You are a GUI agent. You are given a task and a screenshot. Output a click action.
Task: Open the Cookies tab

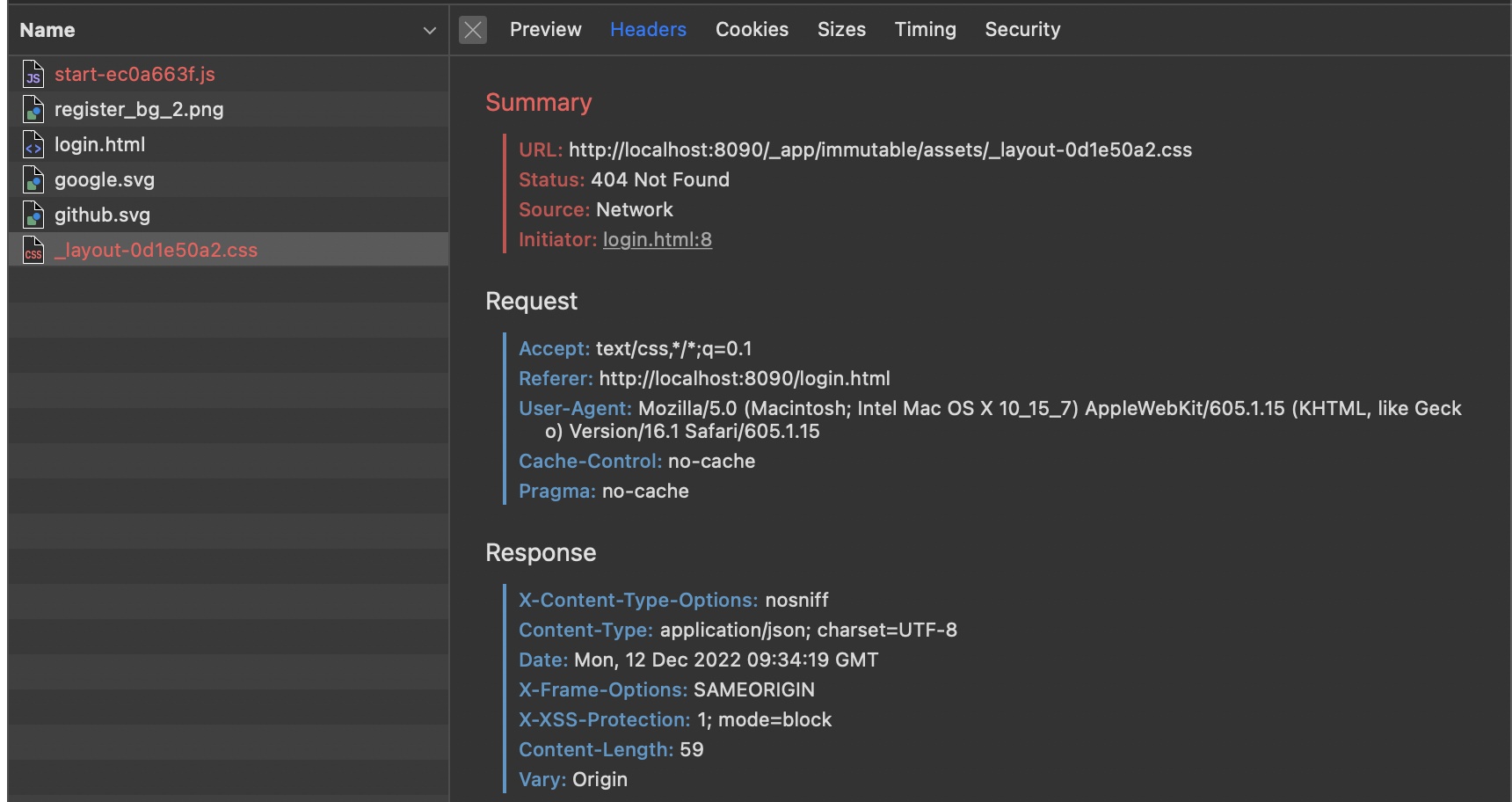point(752,30)
